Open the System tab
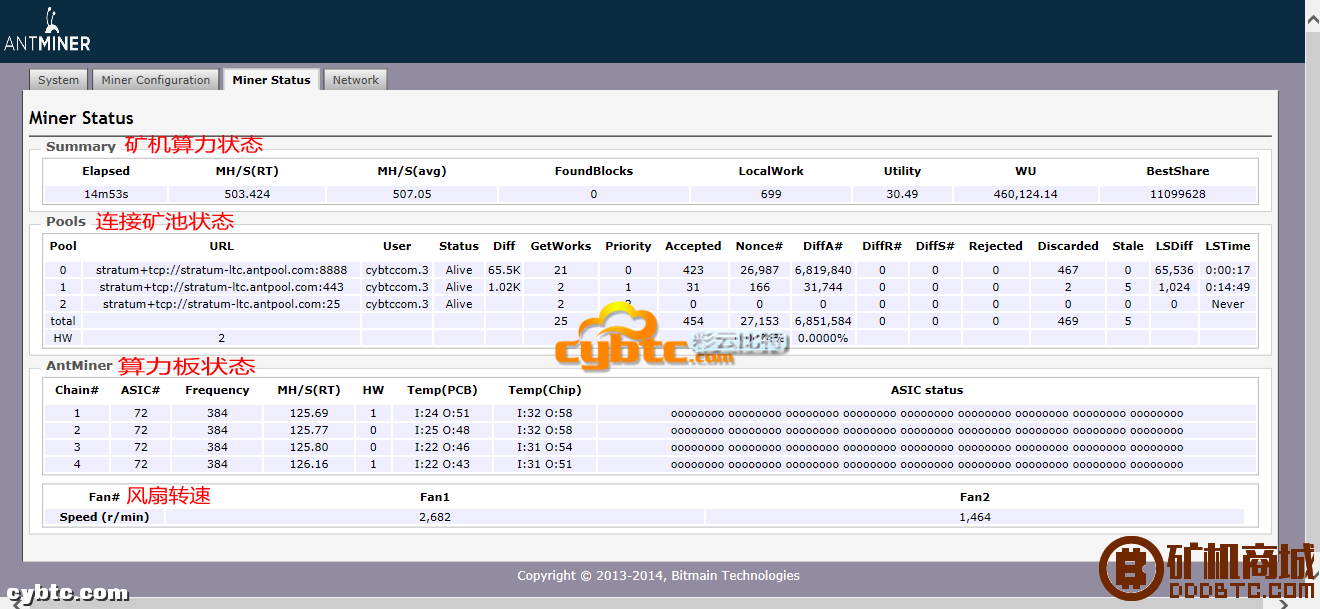Image resolution: width=1320 pixels, height=609 pixels. pyautogui.click(x=59, y=80)
